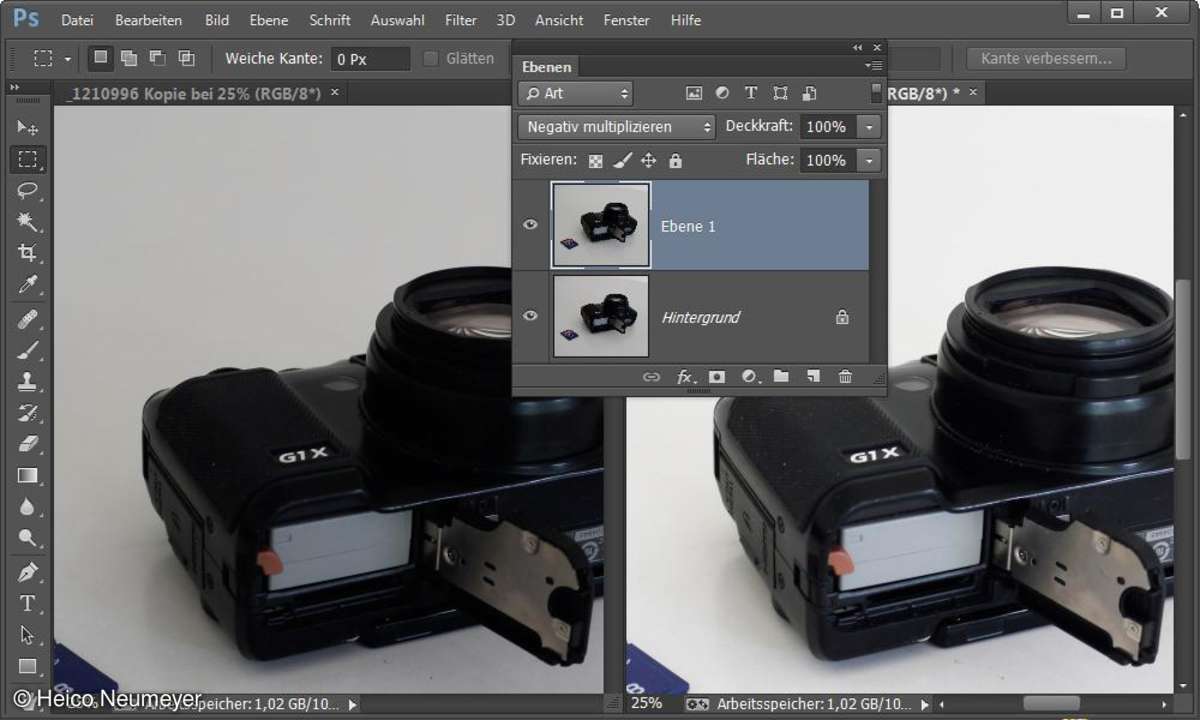Open the Negativ multiplizieren blend mode dropdown

[x=617, y=127]
